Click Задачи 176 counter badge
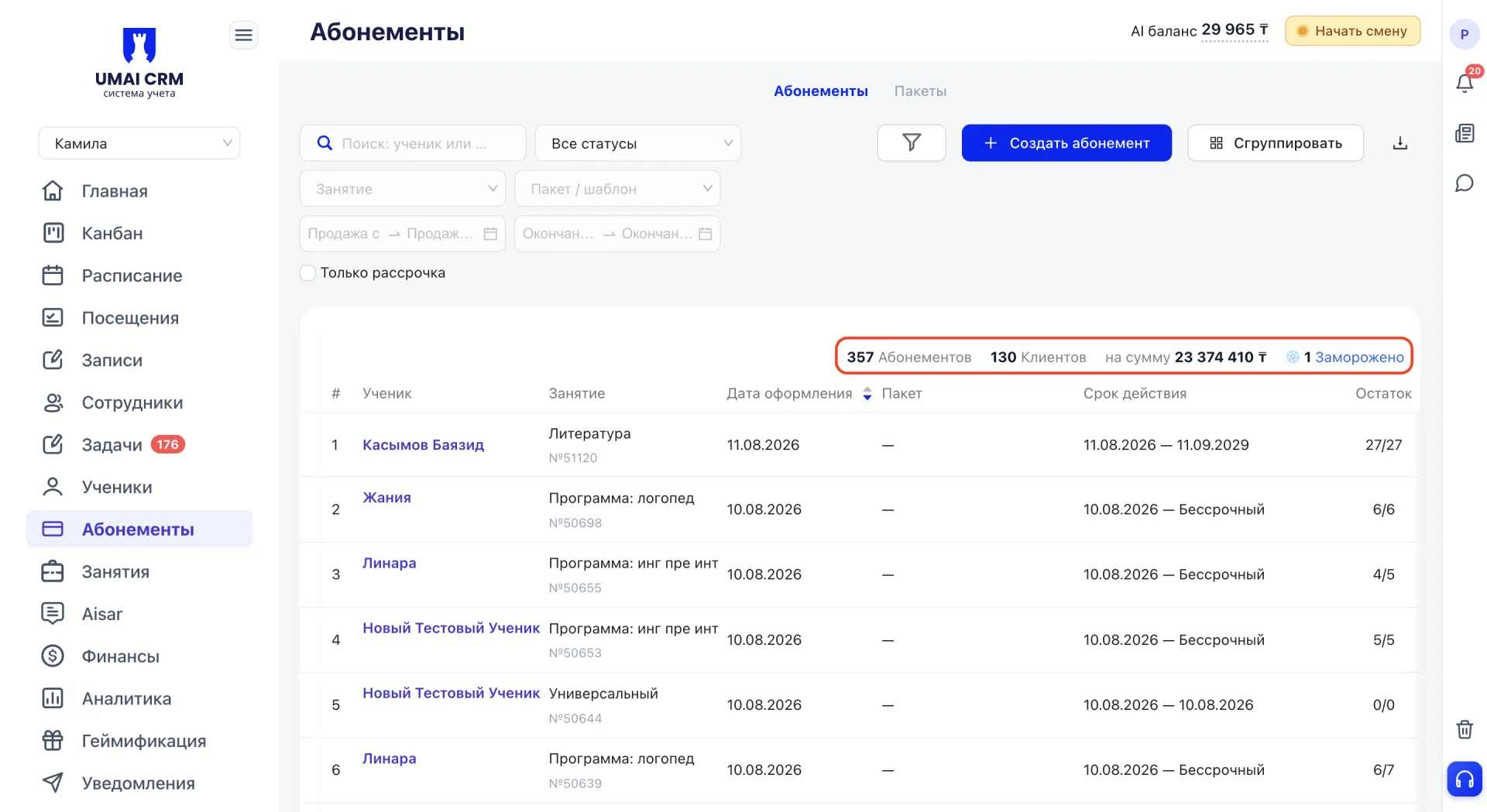Viewport: 1487px width, 812px height. click(x=167, y=444)
